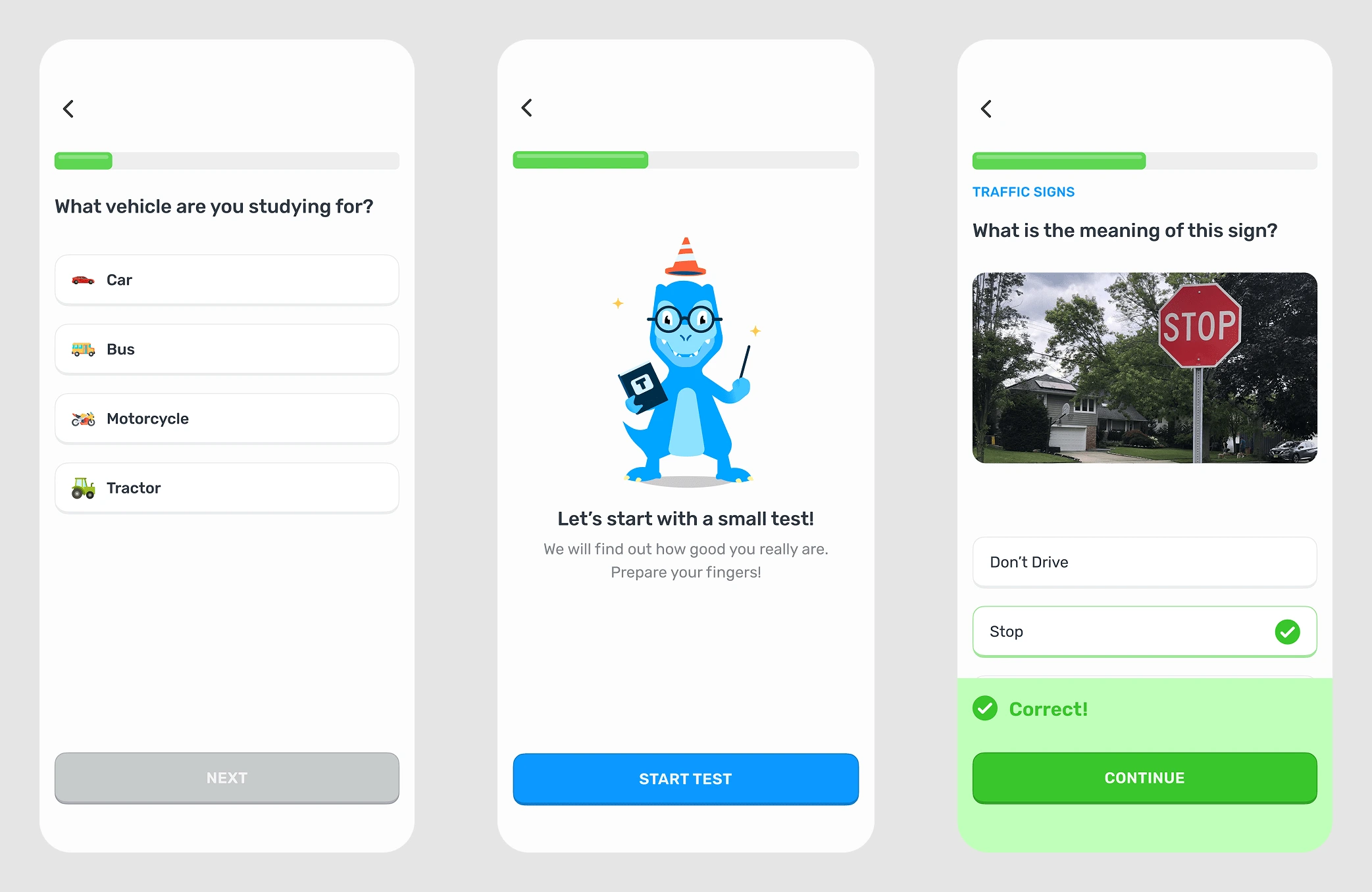Select the Stop answer option
Image resolution: width=1372 pixels, height=892 pixels.
(1143, 631)
